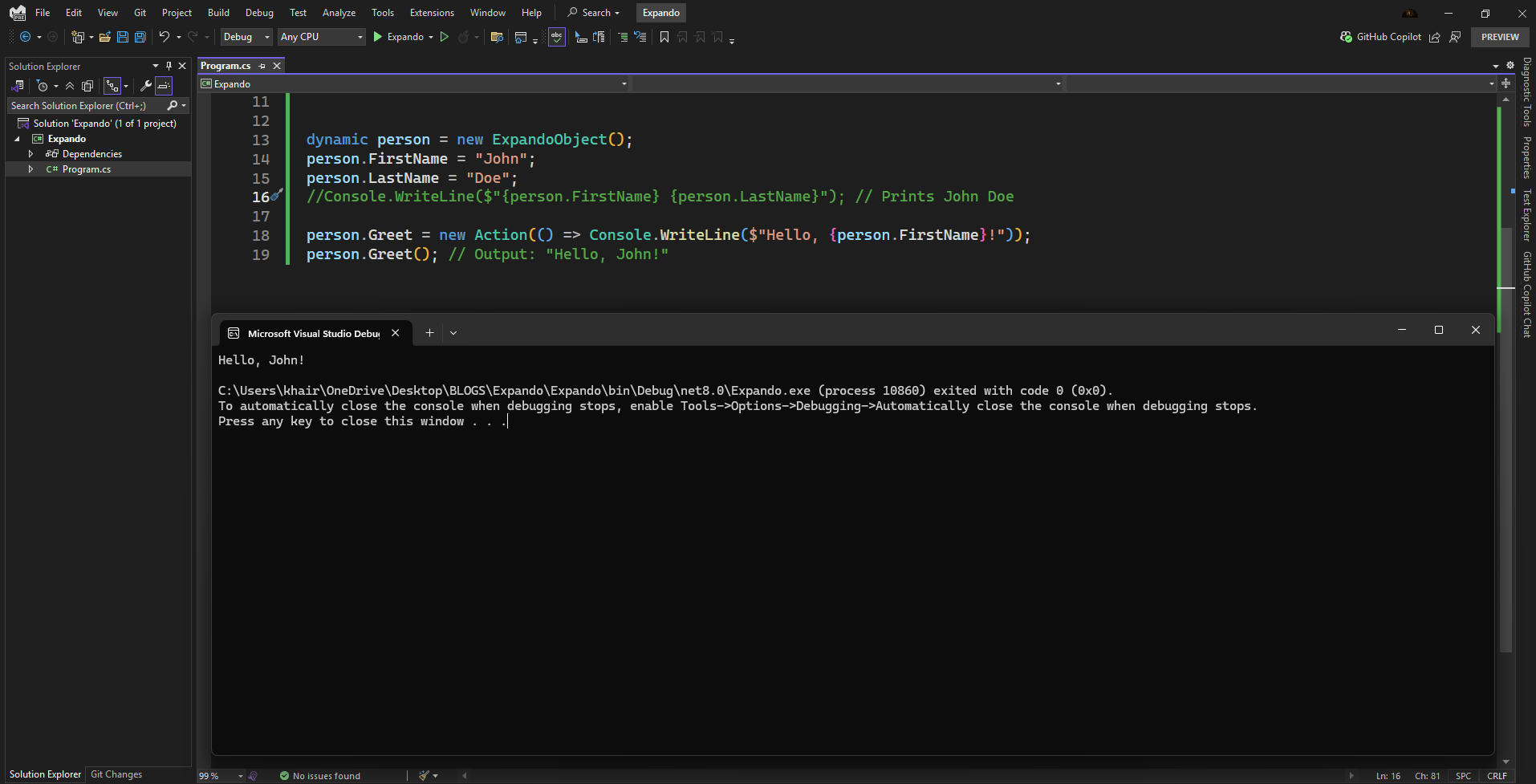Open the GitHub Copilot status menu
Viewport: 1536px width, 784px height.
pos(1383,37)
